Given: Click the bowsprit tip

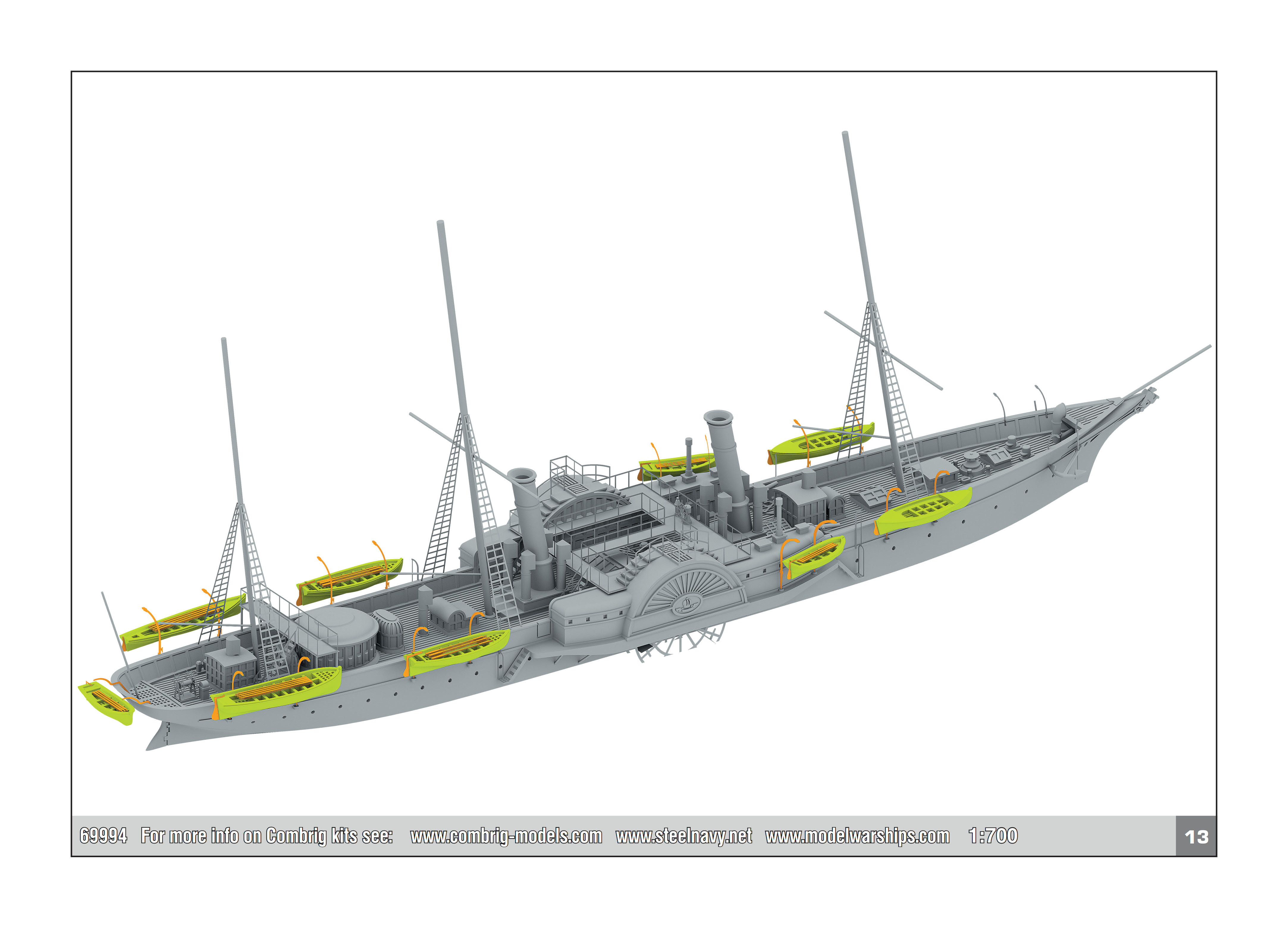Looking at the screenshot, I should [1208, 347].
